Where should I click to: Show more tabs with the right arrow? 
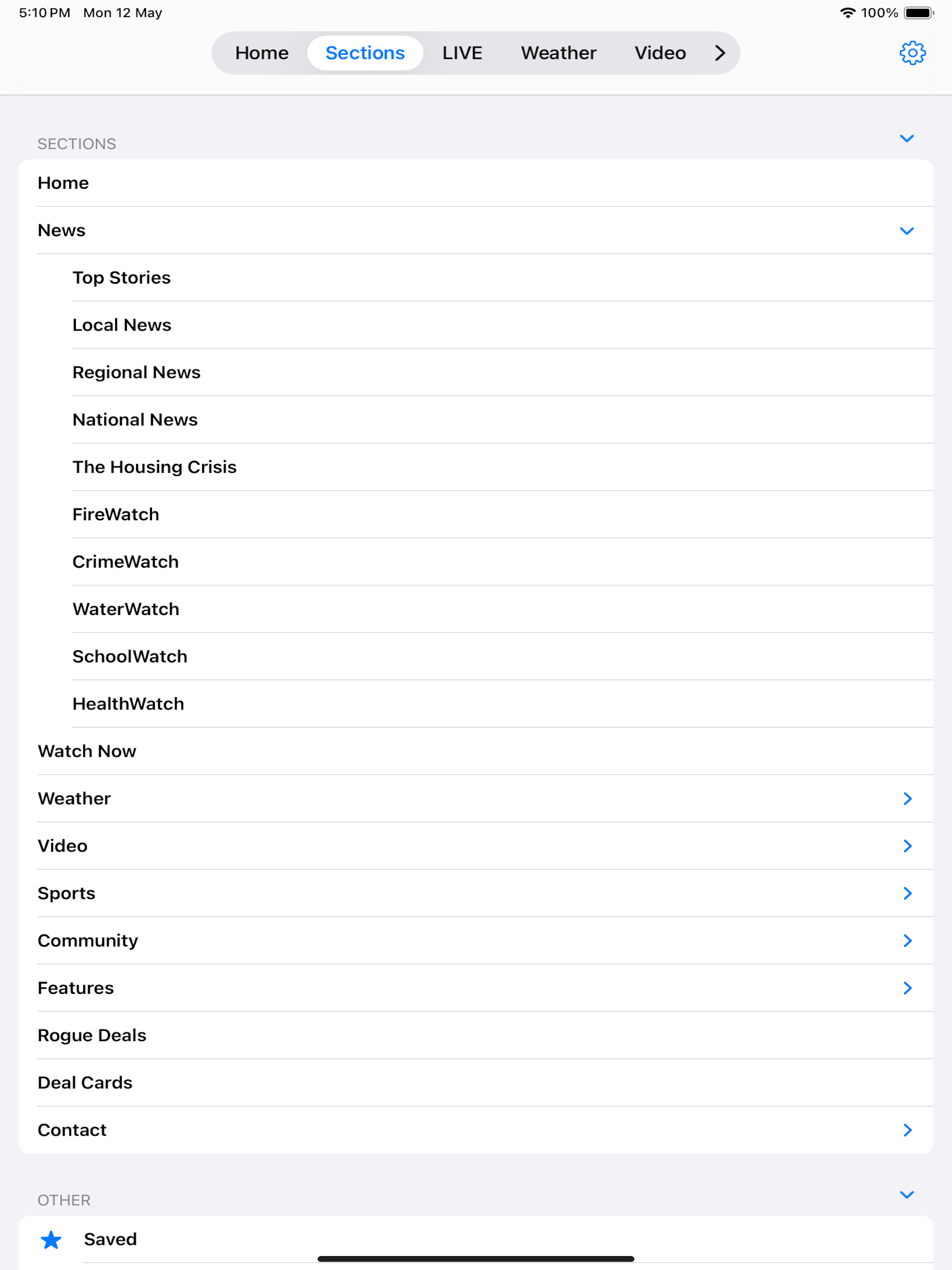click(720, 53)
